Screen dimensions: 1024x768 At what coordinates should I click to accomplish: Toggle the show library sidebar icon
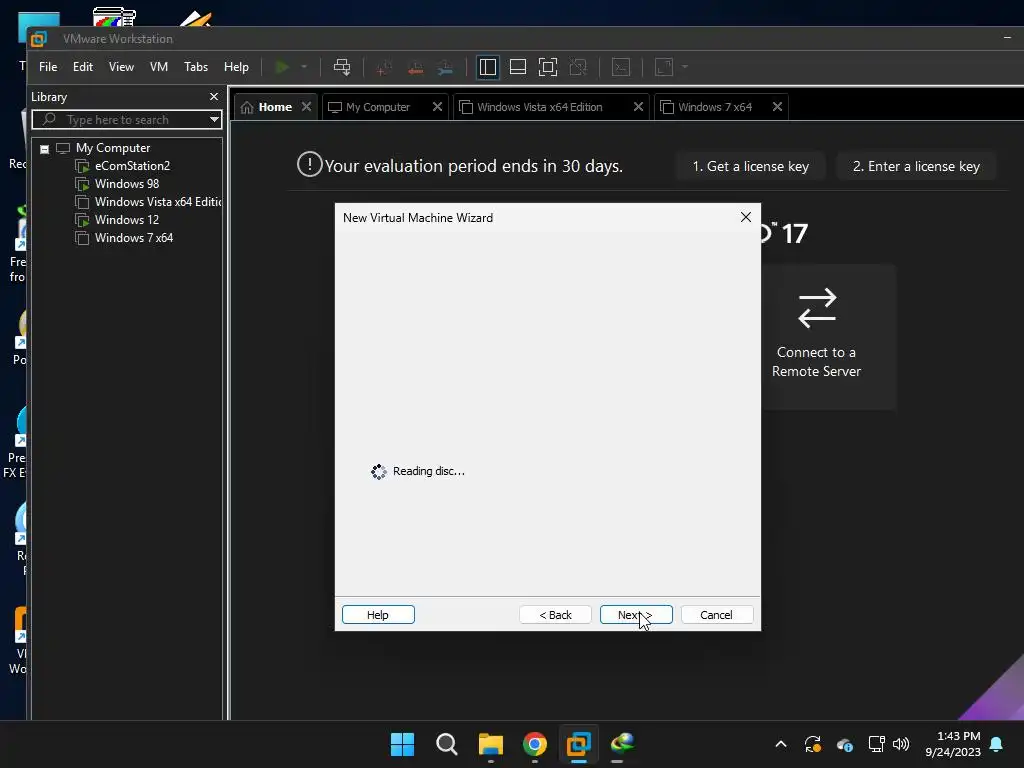click(487, 67)
